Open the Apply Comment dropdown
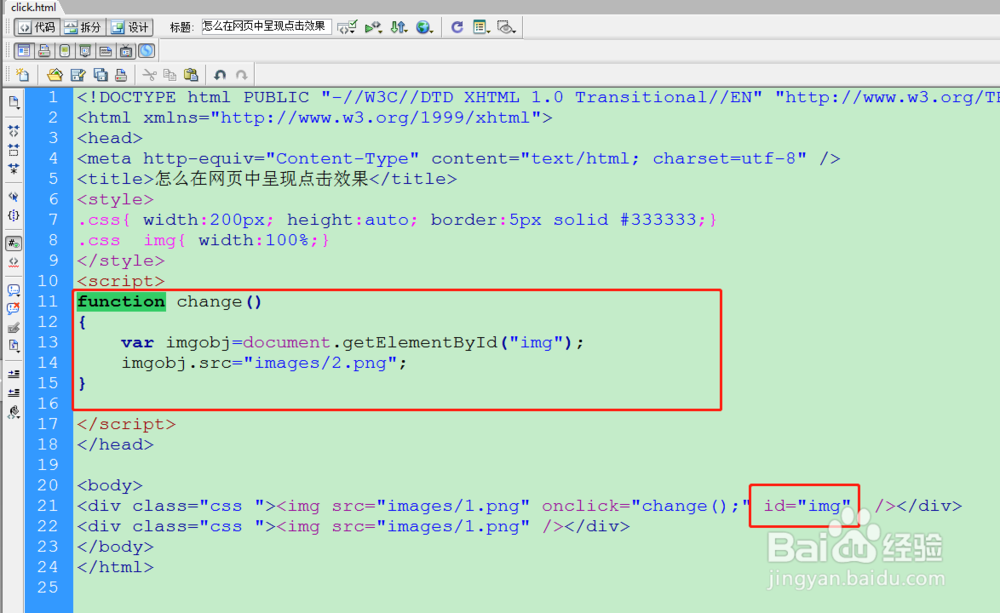Image resolution: width=1000 pixels, height=613 pixels. click(x=13, y=290)
